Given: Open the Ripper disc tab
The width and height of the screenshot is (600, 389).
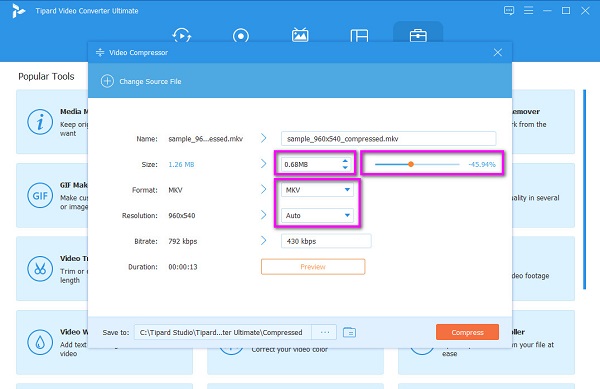Looking at the screenshot, I should (241, 36).
